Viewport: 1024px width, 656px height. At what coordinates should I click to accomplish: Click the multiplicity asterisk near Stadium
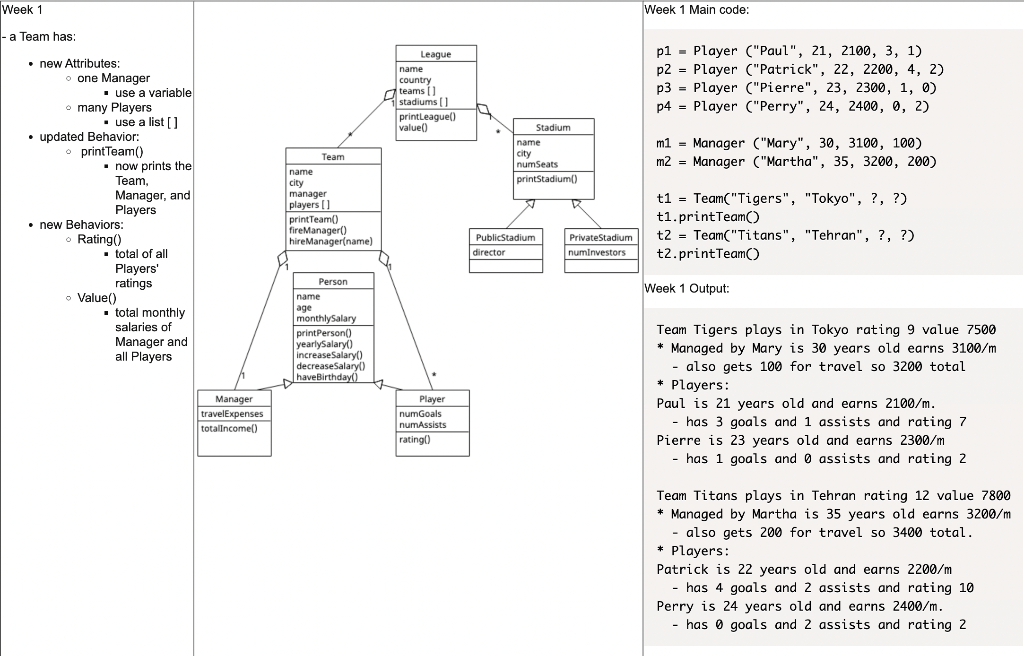[497, 130]
